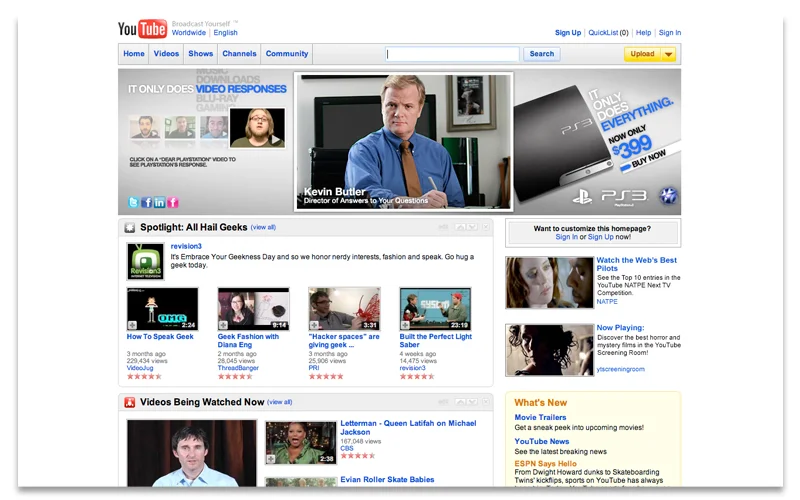Add Letterman Queen Latifah video to QuickList
This screenshot has width=800, height=500.
point(271,459)
